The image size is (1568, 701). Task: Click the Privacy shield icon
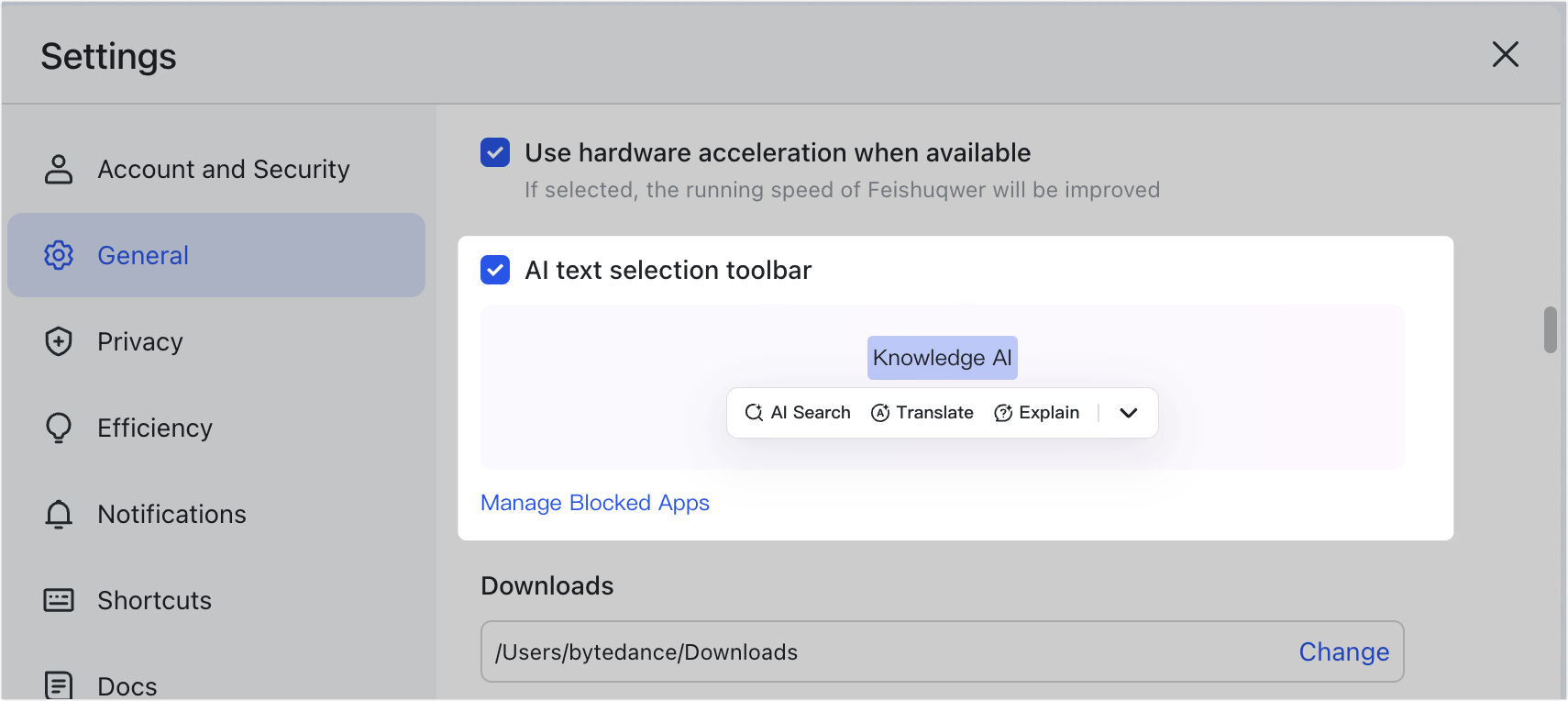point(59,341)
